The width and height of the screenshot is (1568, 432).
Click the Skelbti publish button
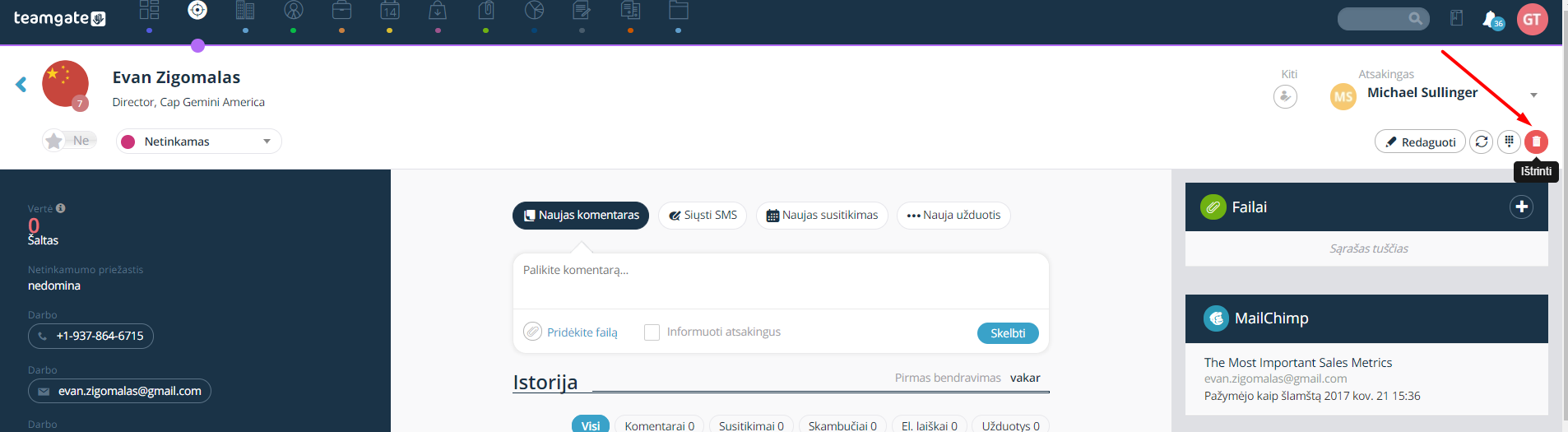tap(1008, 333)
